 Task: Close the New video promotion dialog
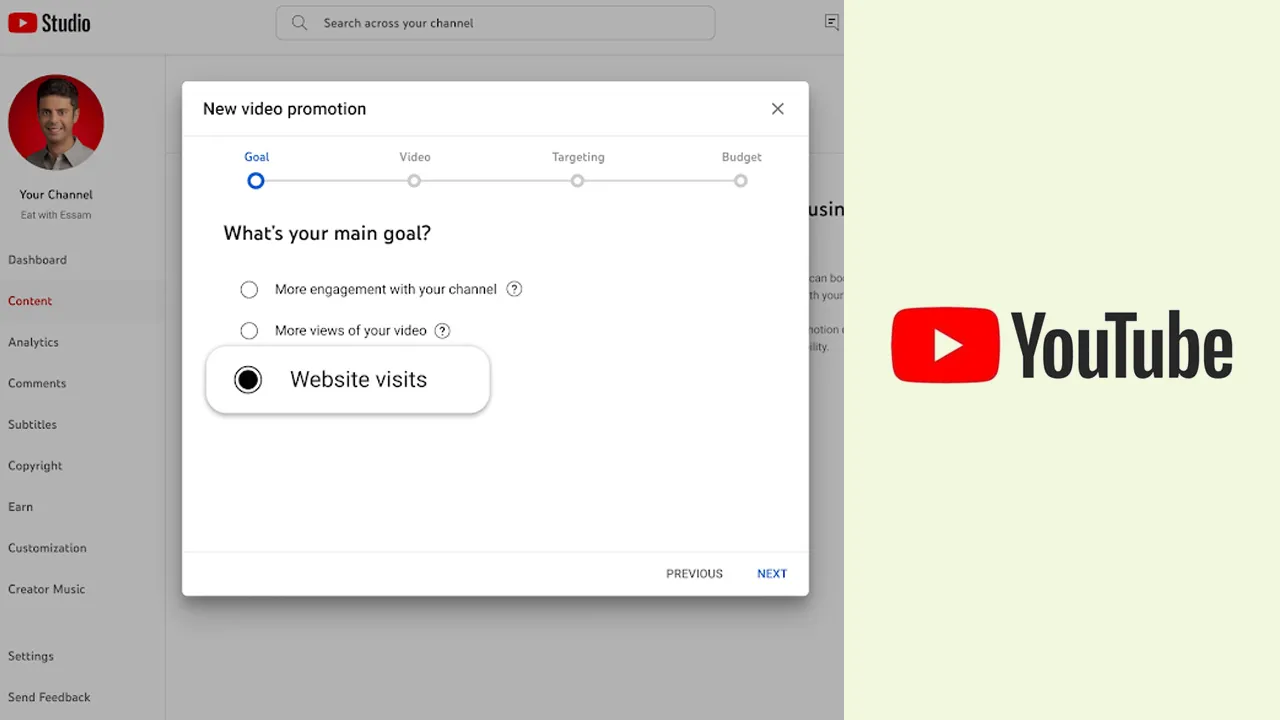(777, 109)
